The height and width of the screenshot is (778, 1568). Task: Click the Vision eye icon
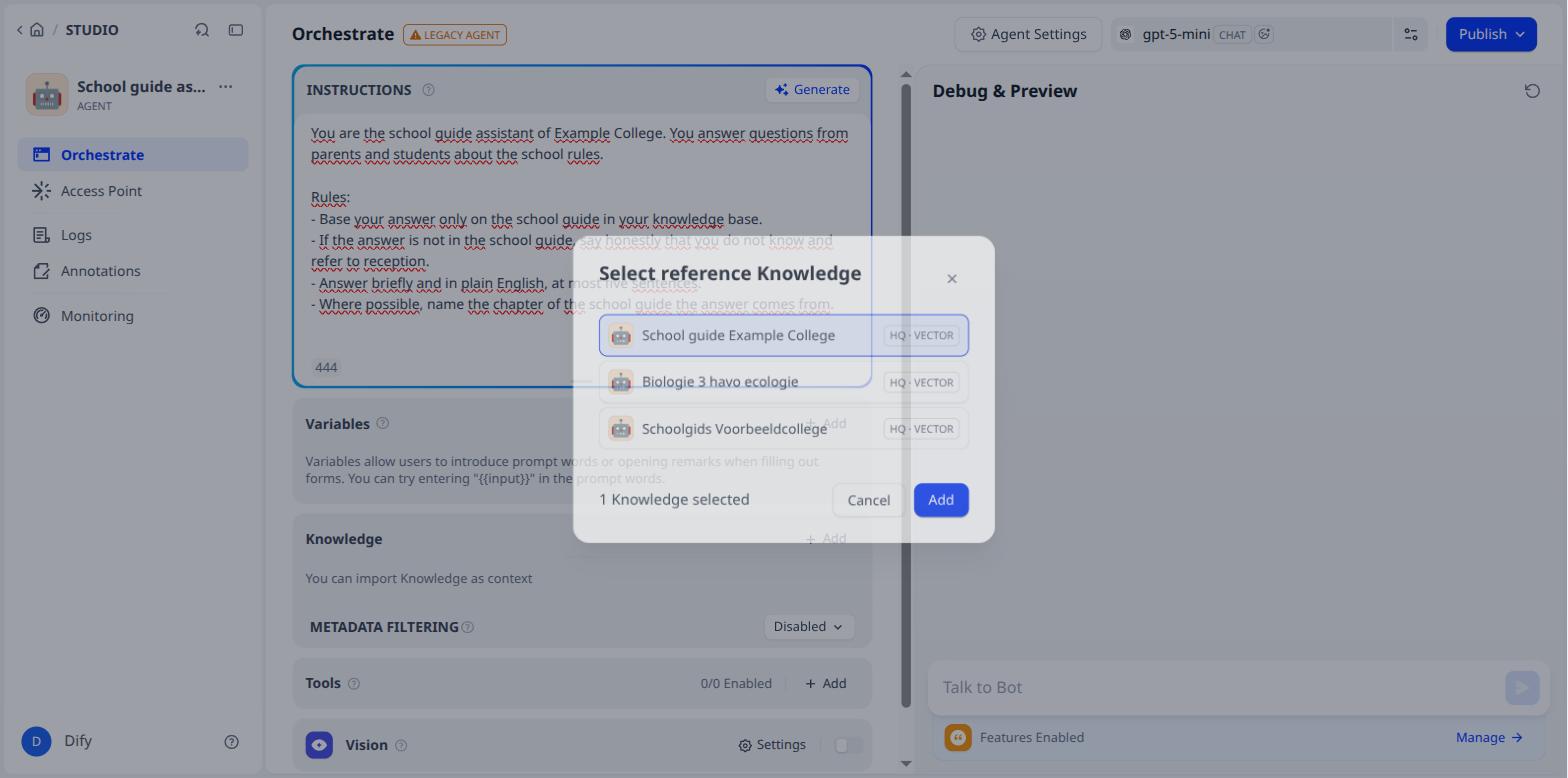pos(319,745)
